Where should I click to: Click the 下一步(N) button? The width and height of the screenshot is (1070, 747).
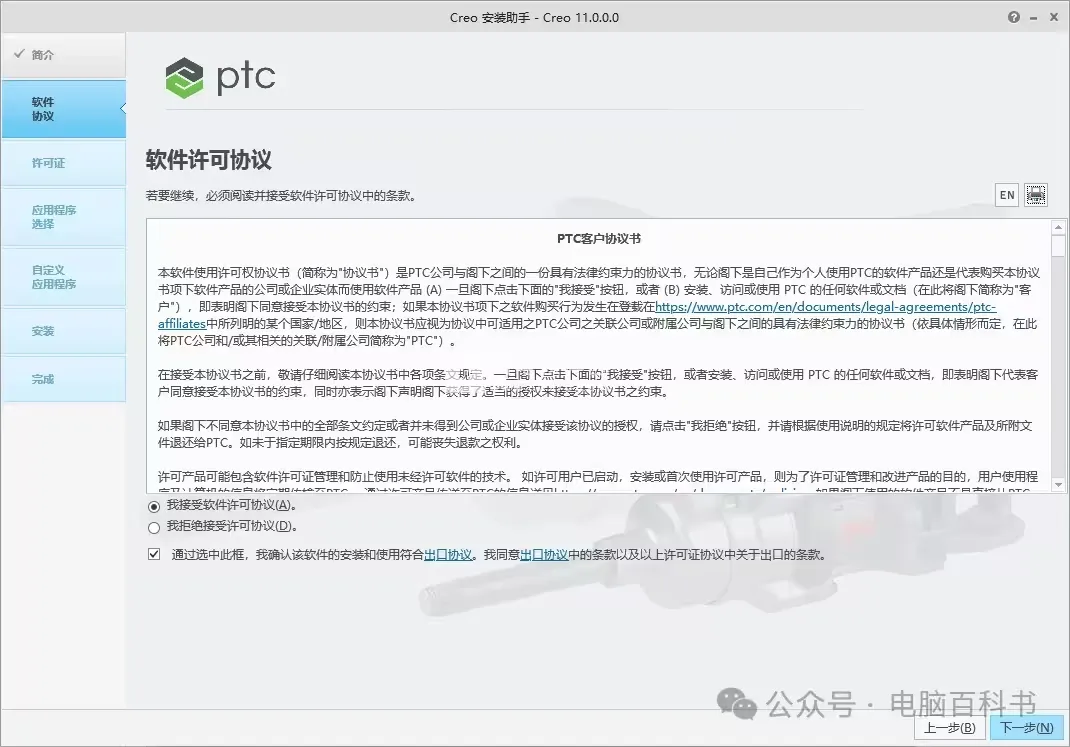pyautogui.click(x=1026, y=728)
